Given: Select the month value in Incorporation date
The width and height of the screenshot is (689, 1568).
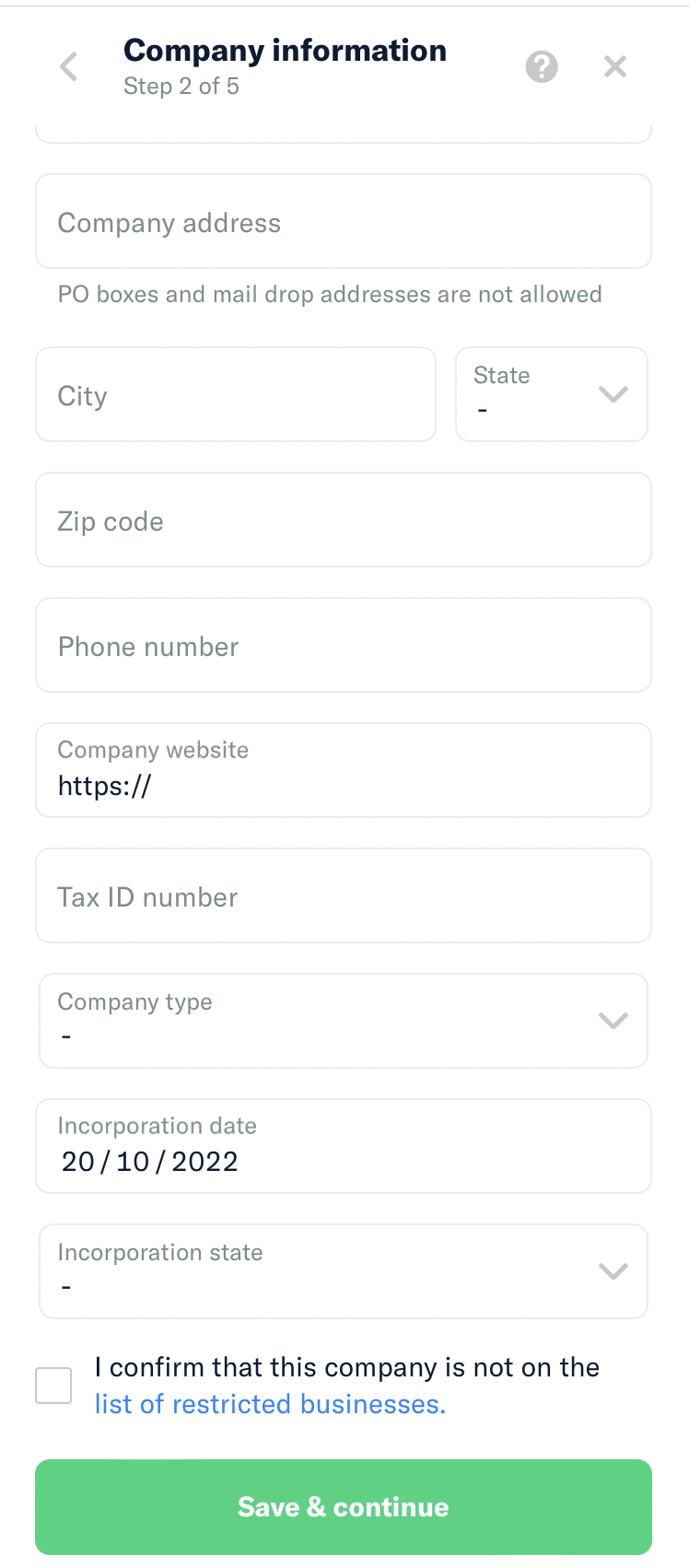Looking at the screenshot, I should [x=133, y=1162].
